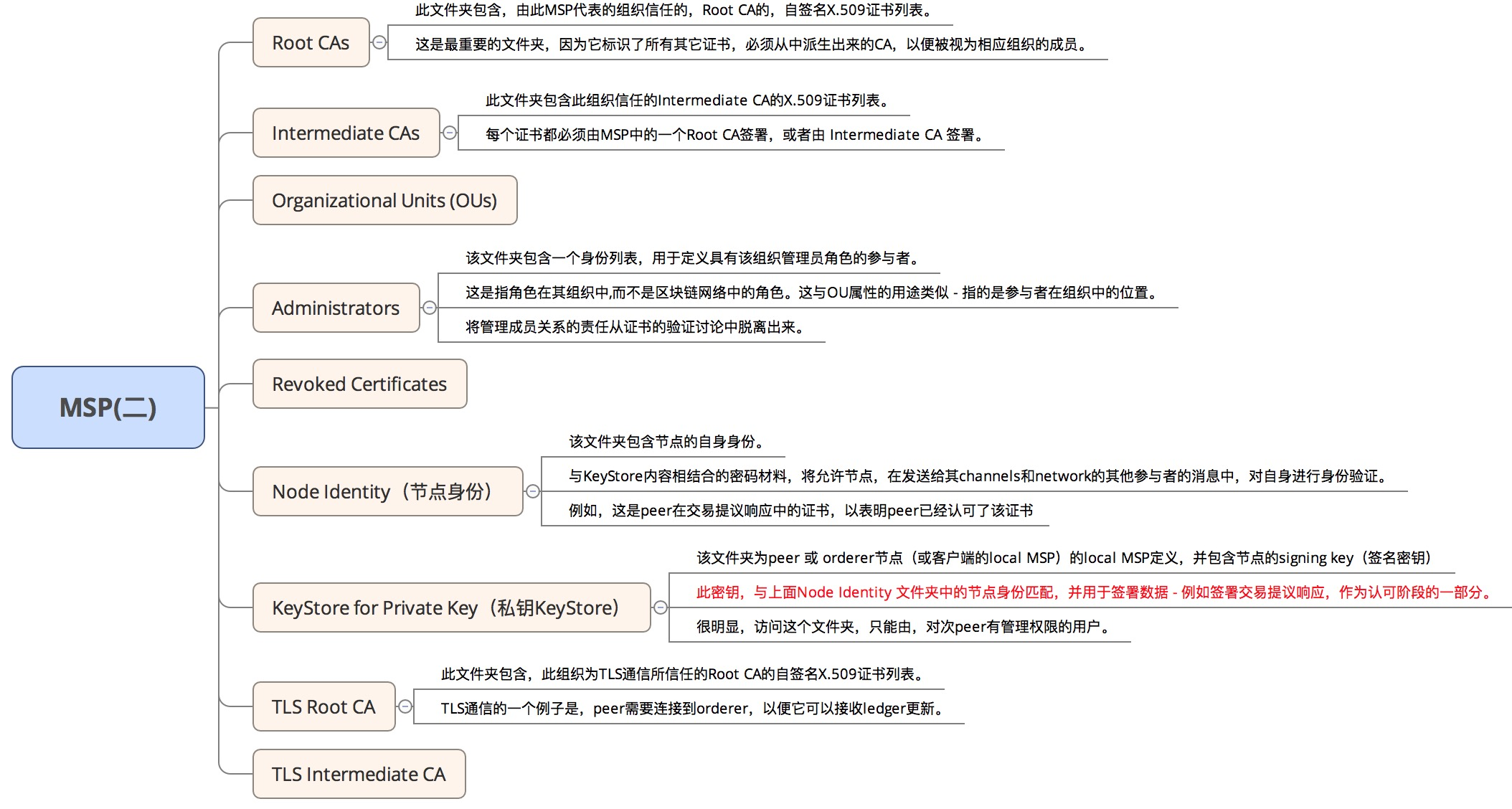Select the Root CAs node

[311, 43]
